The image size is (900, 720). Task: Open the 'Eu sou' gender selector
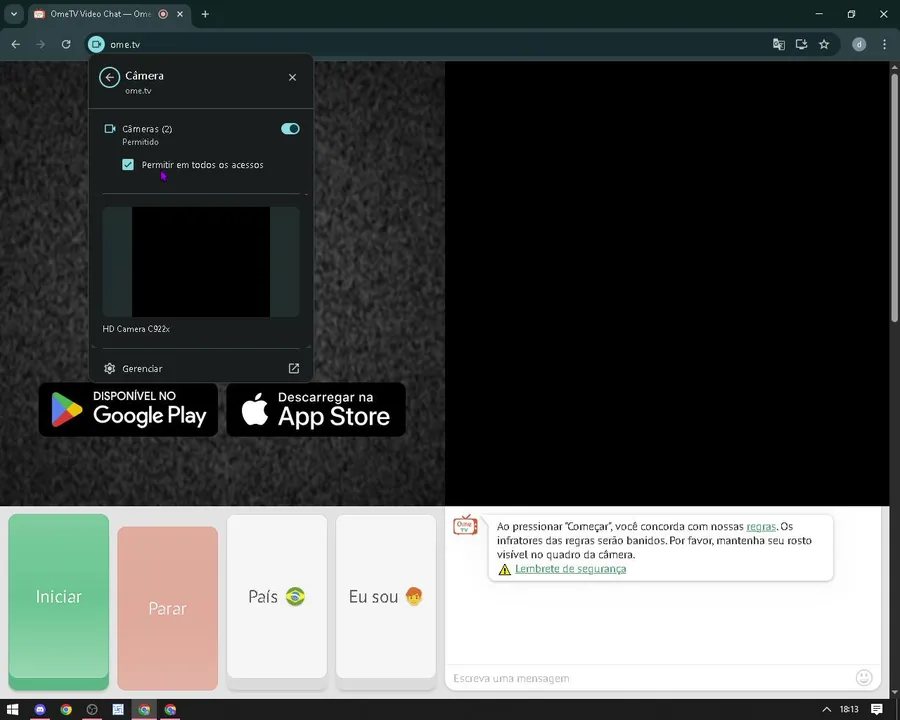point(386,597)
